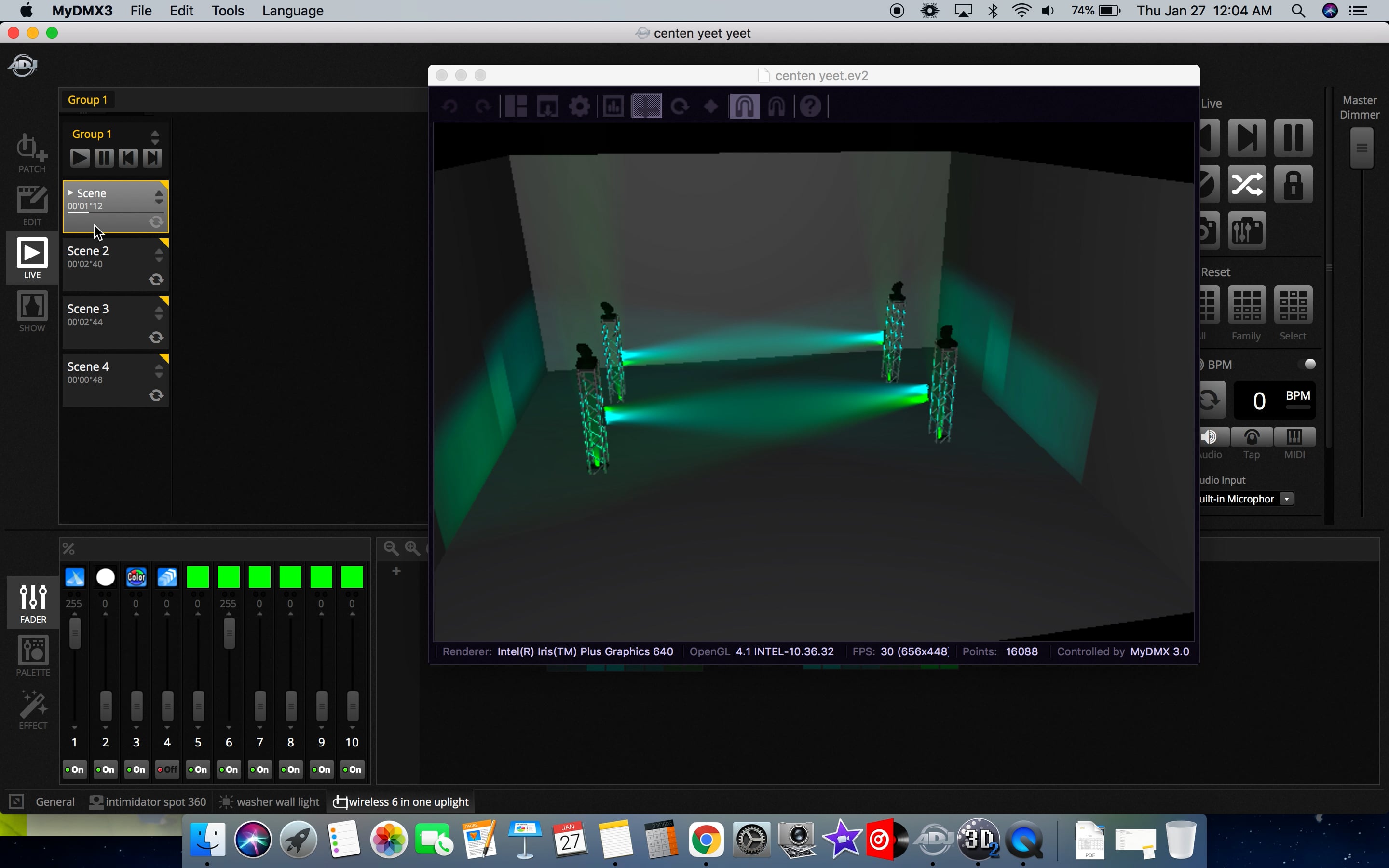This screenshot has width=1389, height=868.
Task: Open the EFFECT panel
Action: (x=33, y=709)
